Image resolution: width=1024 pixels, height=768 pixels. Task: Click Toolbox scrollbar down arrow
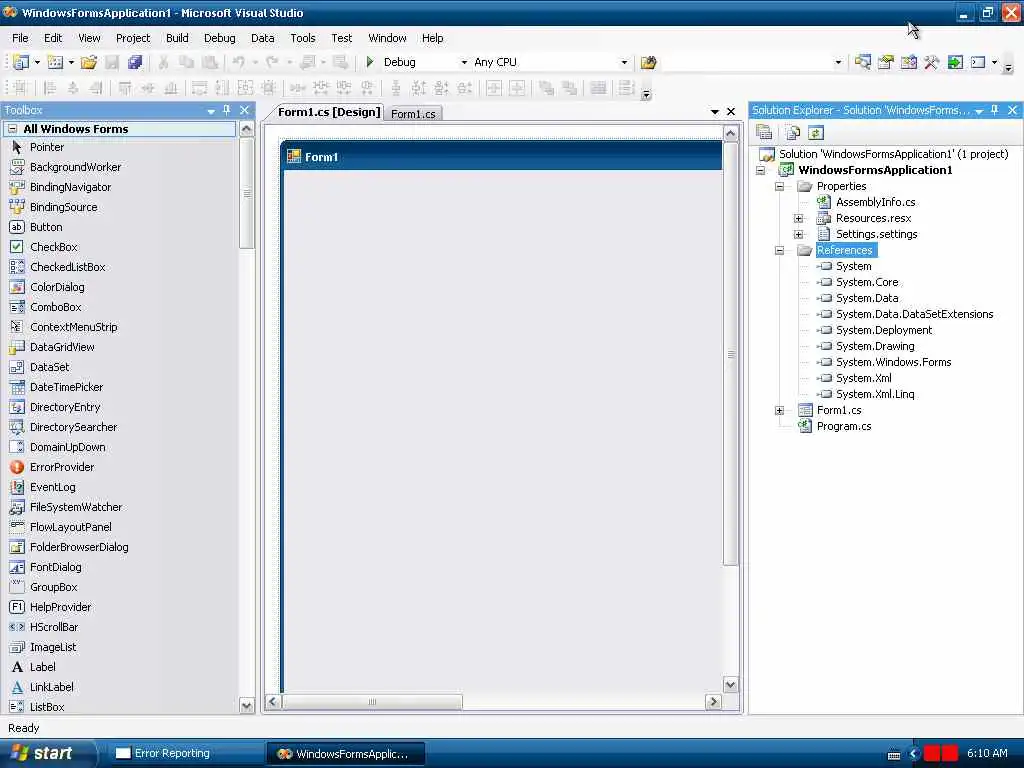click(246, 706)
